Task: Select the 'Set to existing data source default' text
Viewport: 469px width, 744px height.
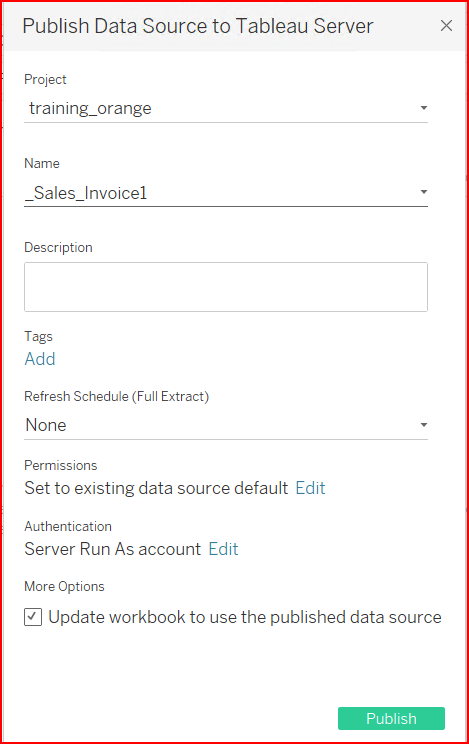Action: click(156, 488)
